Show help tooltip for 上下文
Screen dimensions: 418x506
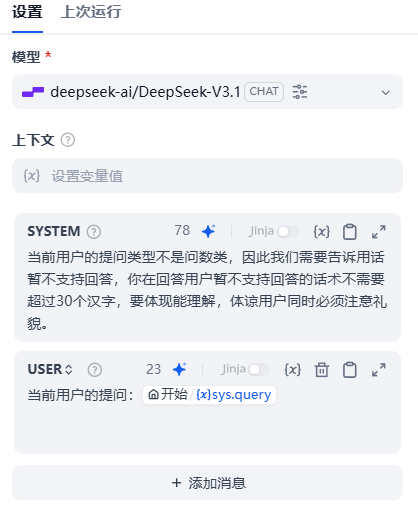coord(68,140)
